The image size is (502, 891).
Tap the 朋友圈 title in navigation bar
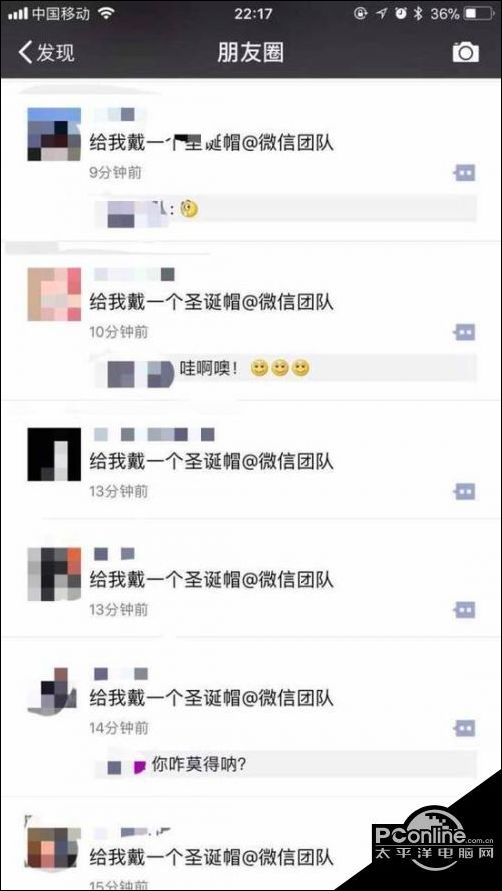tap(250, 53)
